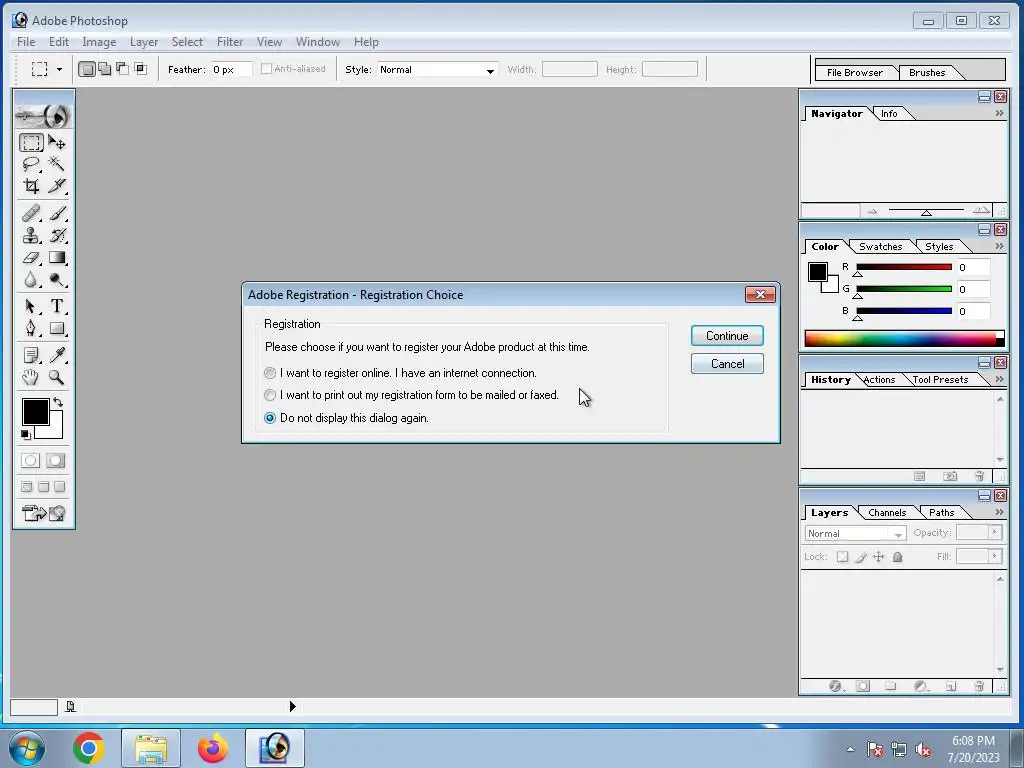This screenshot has height=768, width=1024.
Task: Select New selection mode button
Action: [x=87, y=69]
